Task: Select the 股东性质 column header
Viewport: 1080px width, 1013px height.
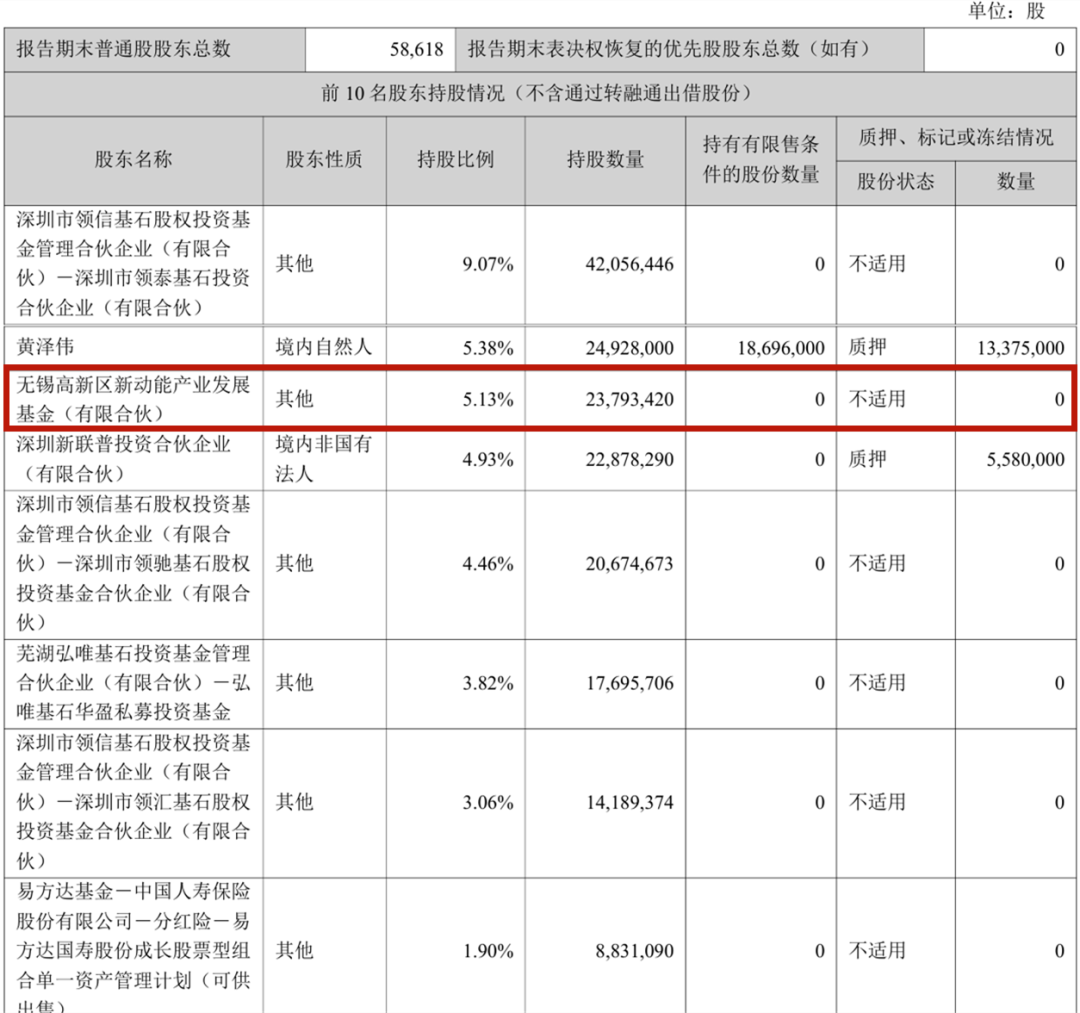Action: pyautogui.click(x=323, y=160)
